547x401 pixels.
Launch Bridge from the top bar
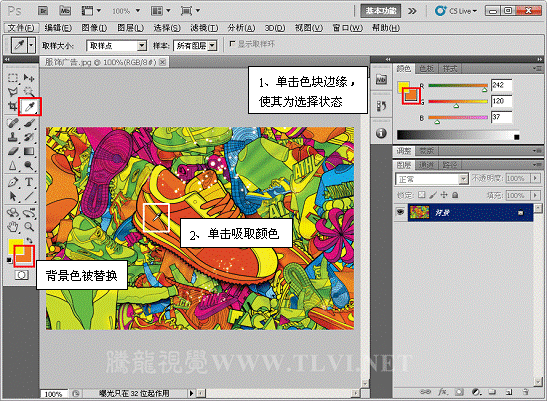tap(43, 11)
